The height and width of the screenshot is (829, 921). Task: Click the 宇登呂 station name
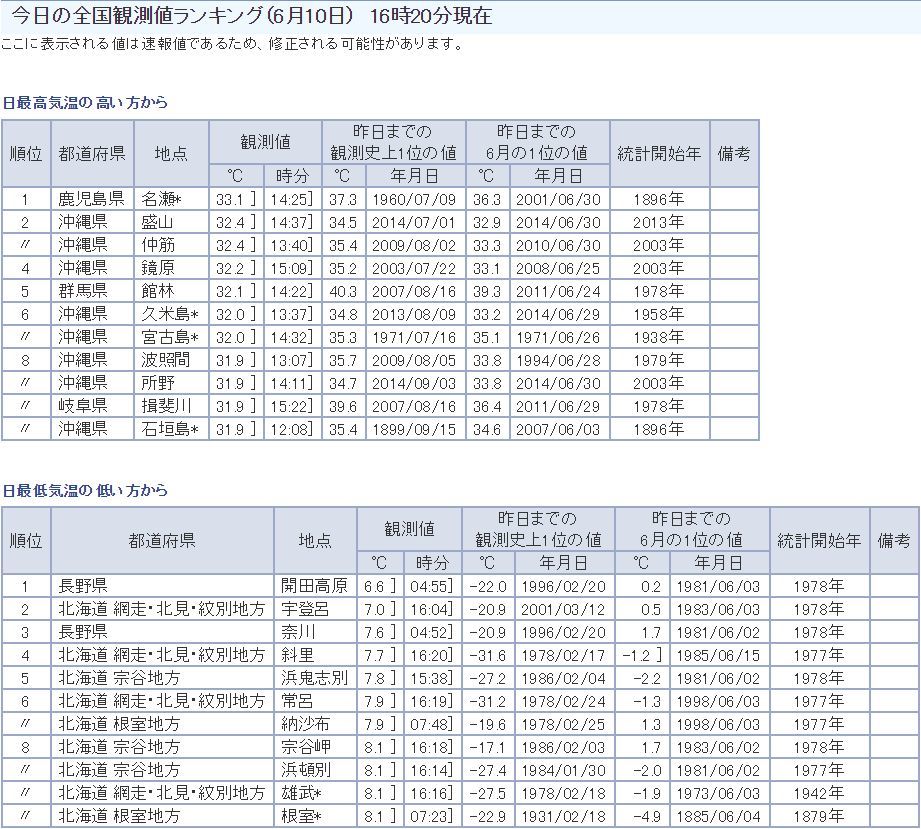pos(303,609)
